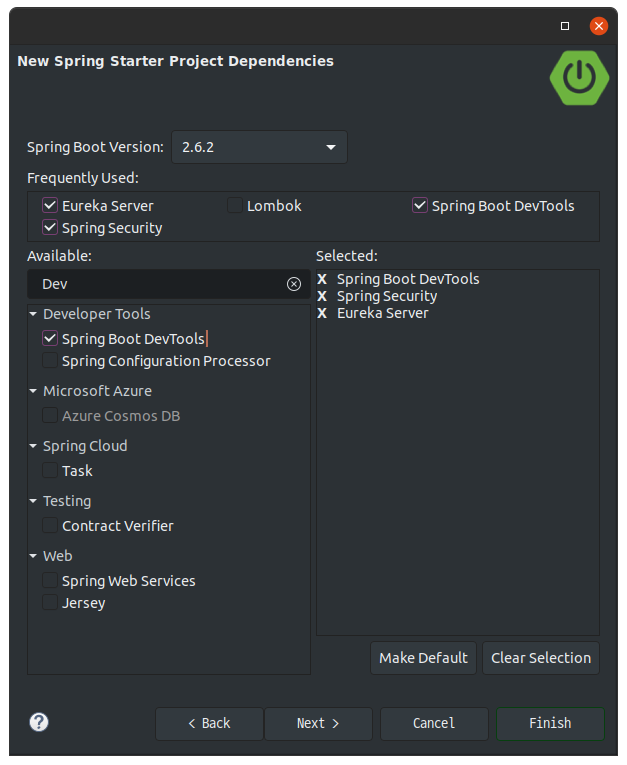Screen dimensions: 627x765
Task: Cancel the new project dialog
Action: pos(434,724)
